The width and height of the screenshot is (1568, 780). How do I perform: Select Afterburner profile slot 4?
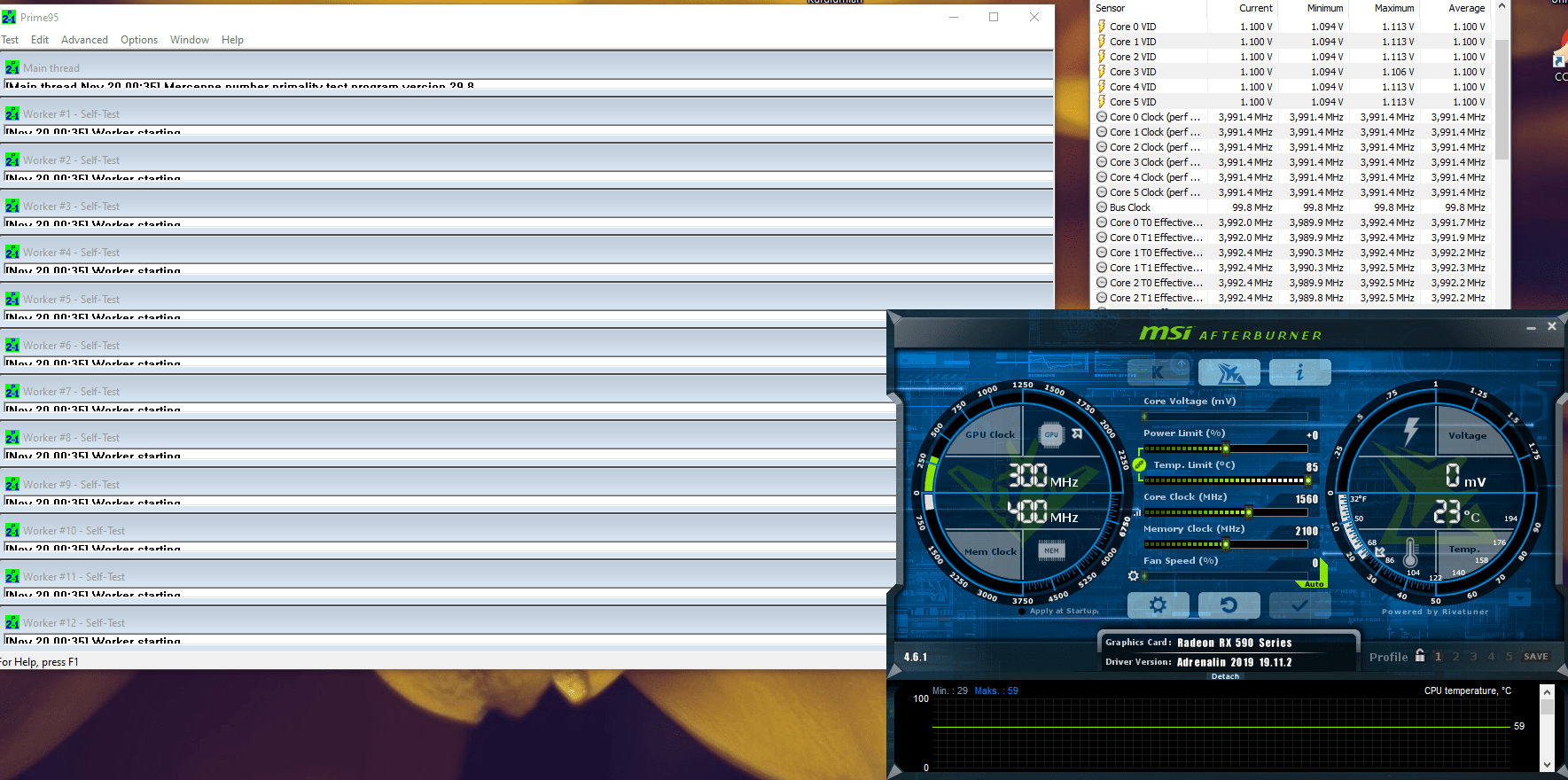[1491, 657]
